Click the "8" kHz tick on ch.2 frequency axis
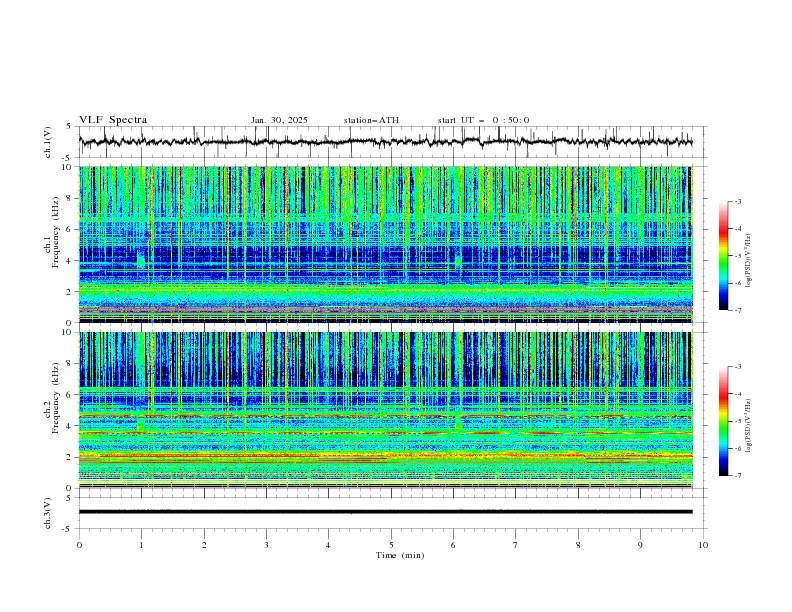792x612 pixels. point(71,364)
